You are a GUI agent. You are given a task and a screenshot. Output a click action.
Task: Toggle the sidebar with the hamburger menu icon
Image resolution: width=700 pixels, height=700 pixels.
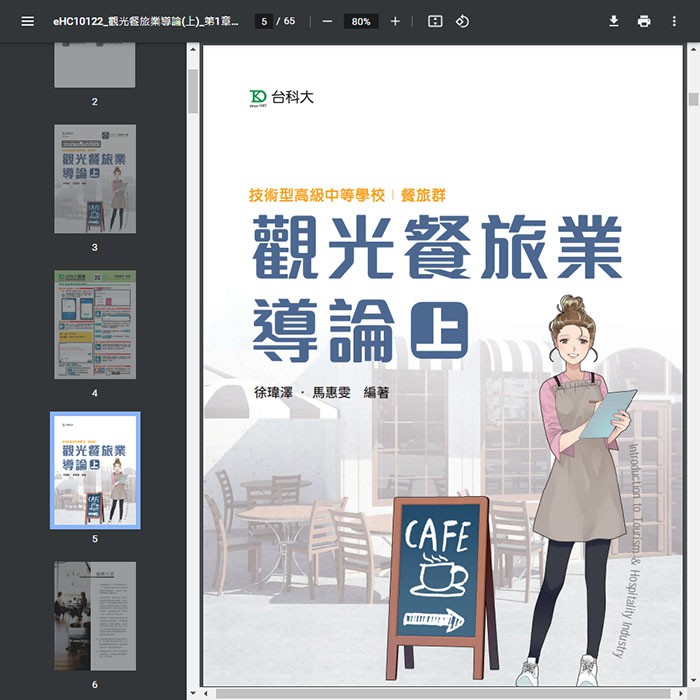coord(27,21)
